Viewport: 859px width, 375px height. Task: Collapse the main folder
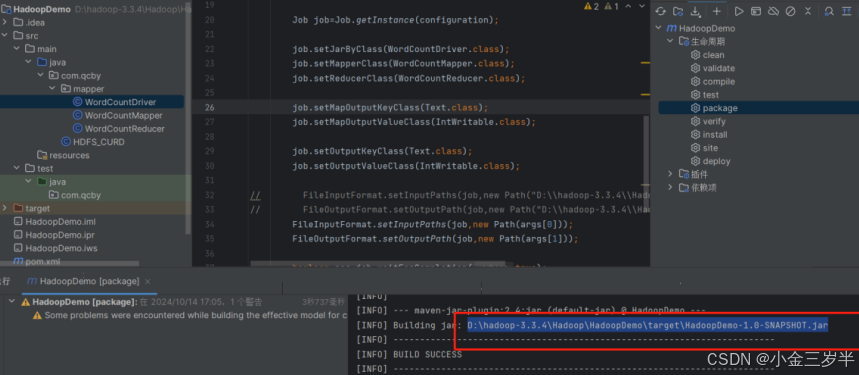point(16,49)
